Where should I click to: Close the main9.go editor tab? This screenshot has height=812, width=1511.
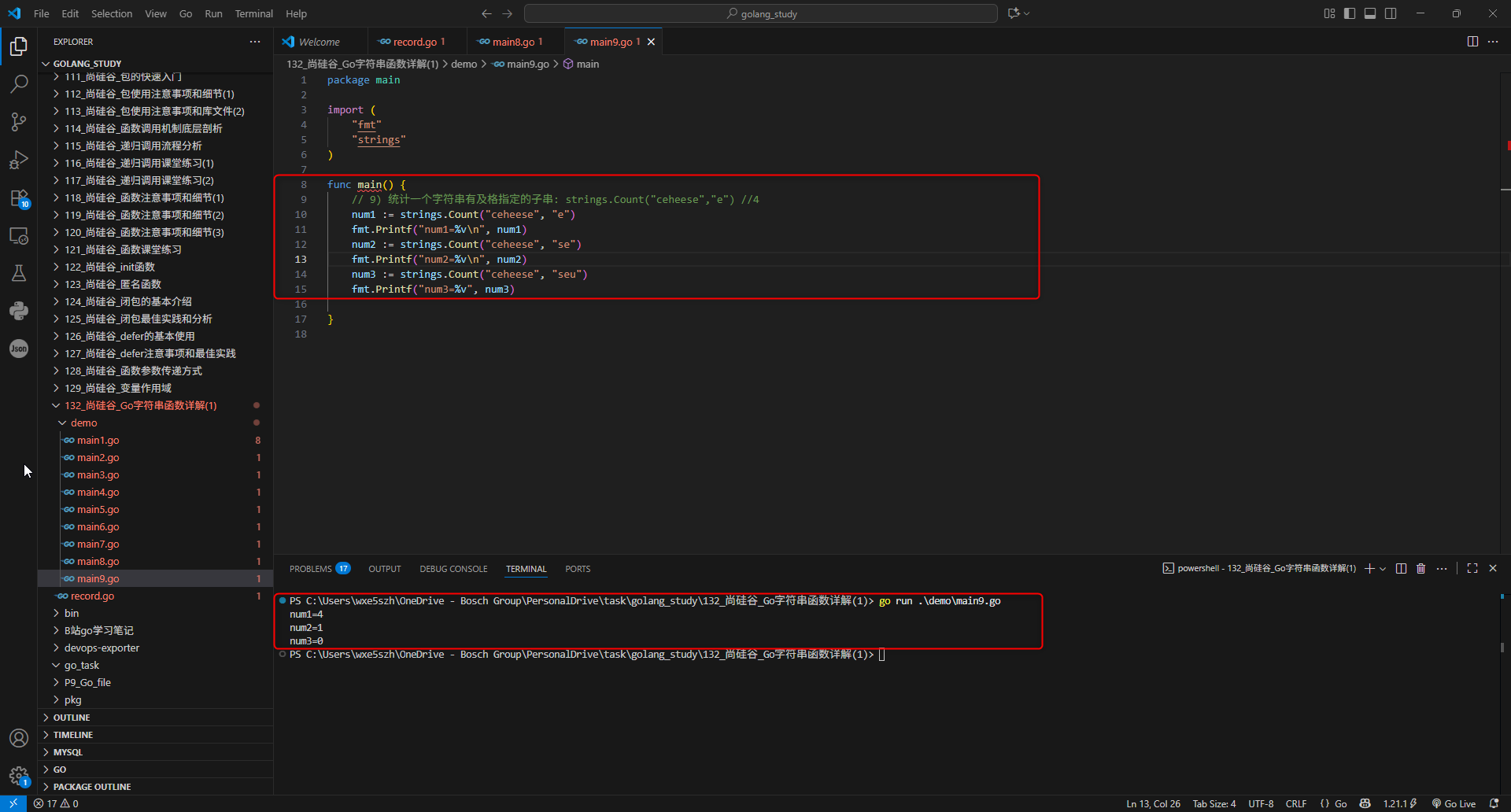coord(651,42)
